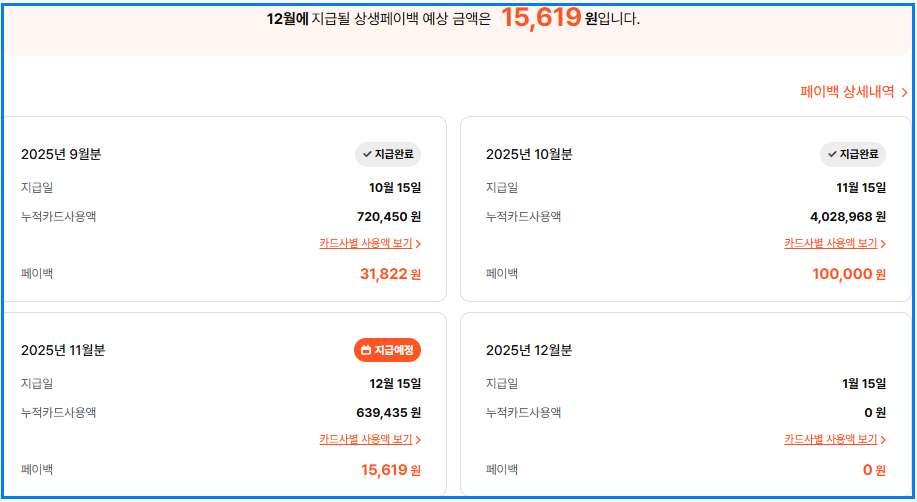The width and height of the screenshot is (917, 502).
Task: Click checkmark icon in 10월분 지급완료 badge
Action: (832, 154)
